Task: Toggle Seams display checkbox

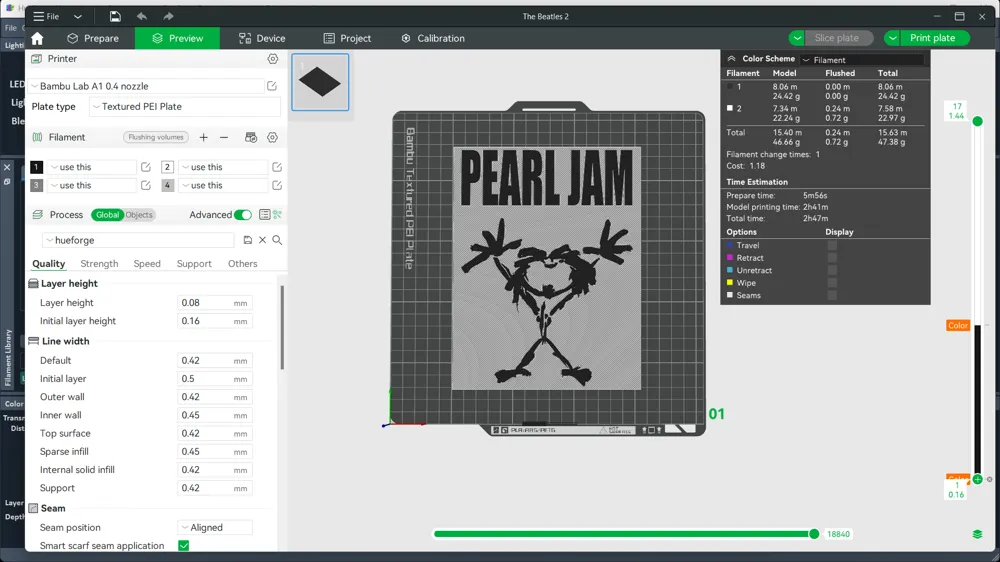Action: [832, 295]
